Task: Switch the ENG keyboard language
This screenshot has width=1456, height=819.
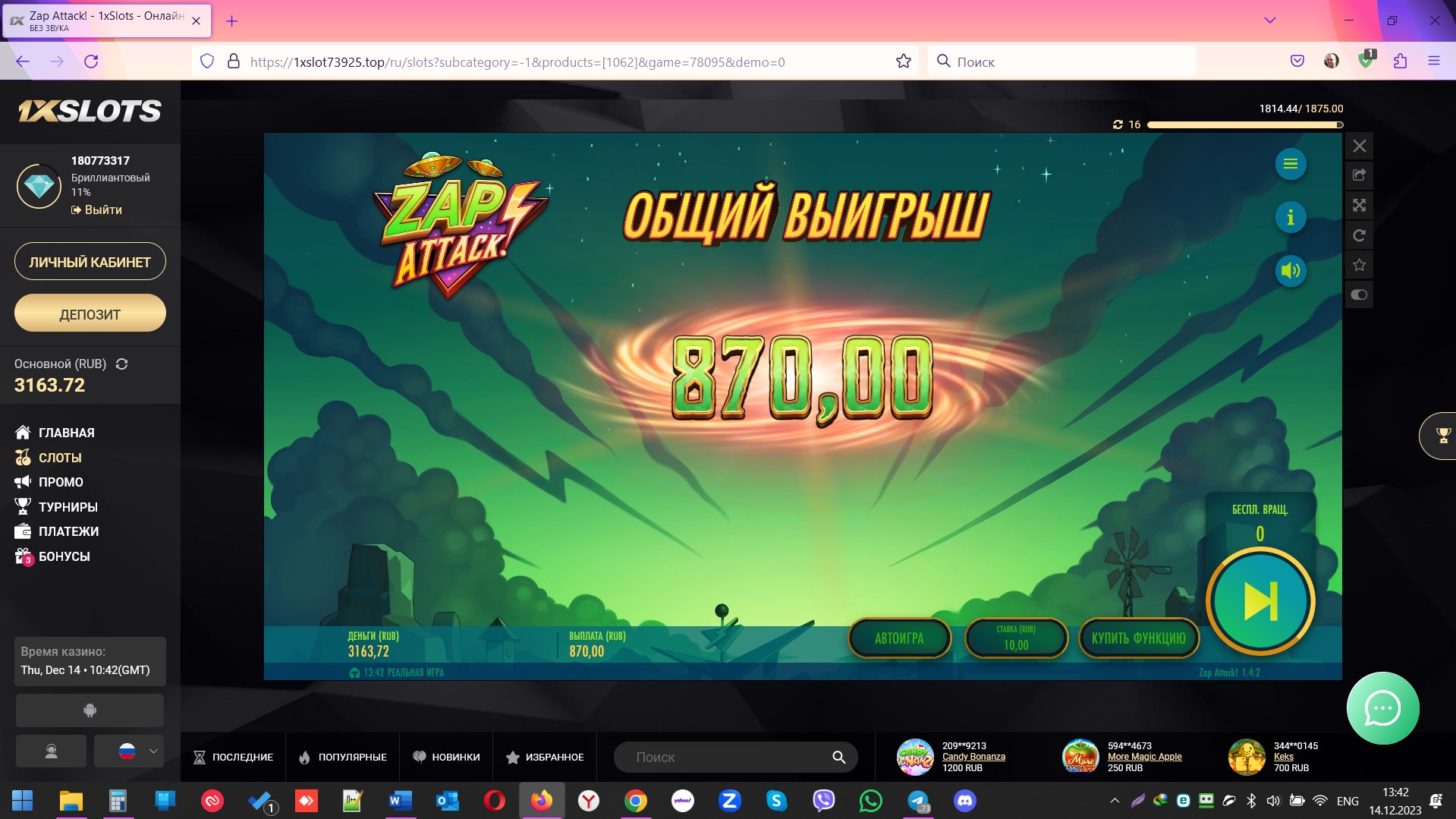Action: pyautogui.click(x=1348, y=801)
